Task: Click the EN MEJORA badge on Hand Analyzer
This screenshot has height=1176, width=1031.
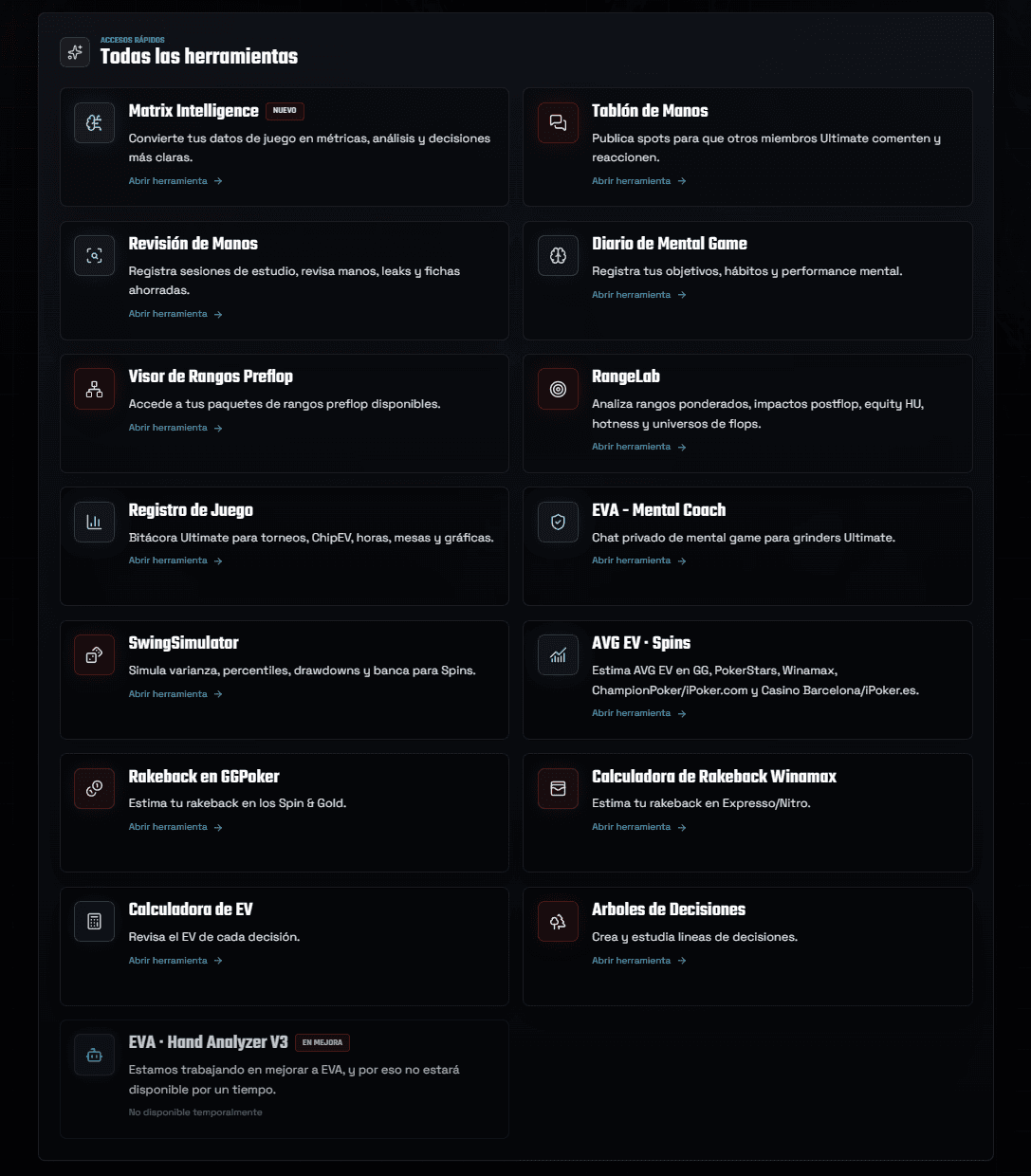Action: [x=322, y=1042]
